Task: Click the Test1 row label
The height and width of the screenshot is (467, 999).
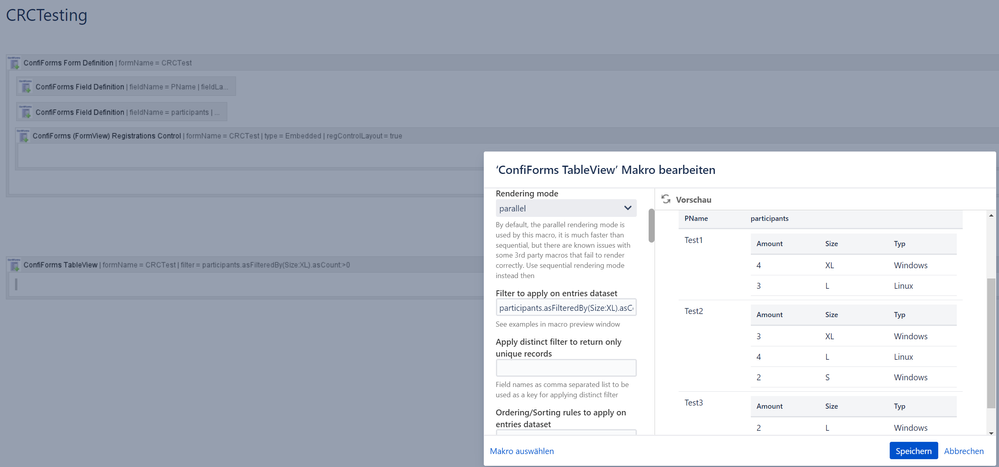Action: [695, 240]
